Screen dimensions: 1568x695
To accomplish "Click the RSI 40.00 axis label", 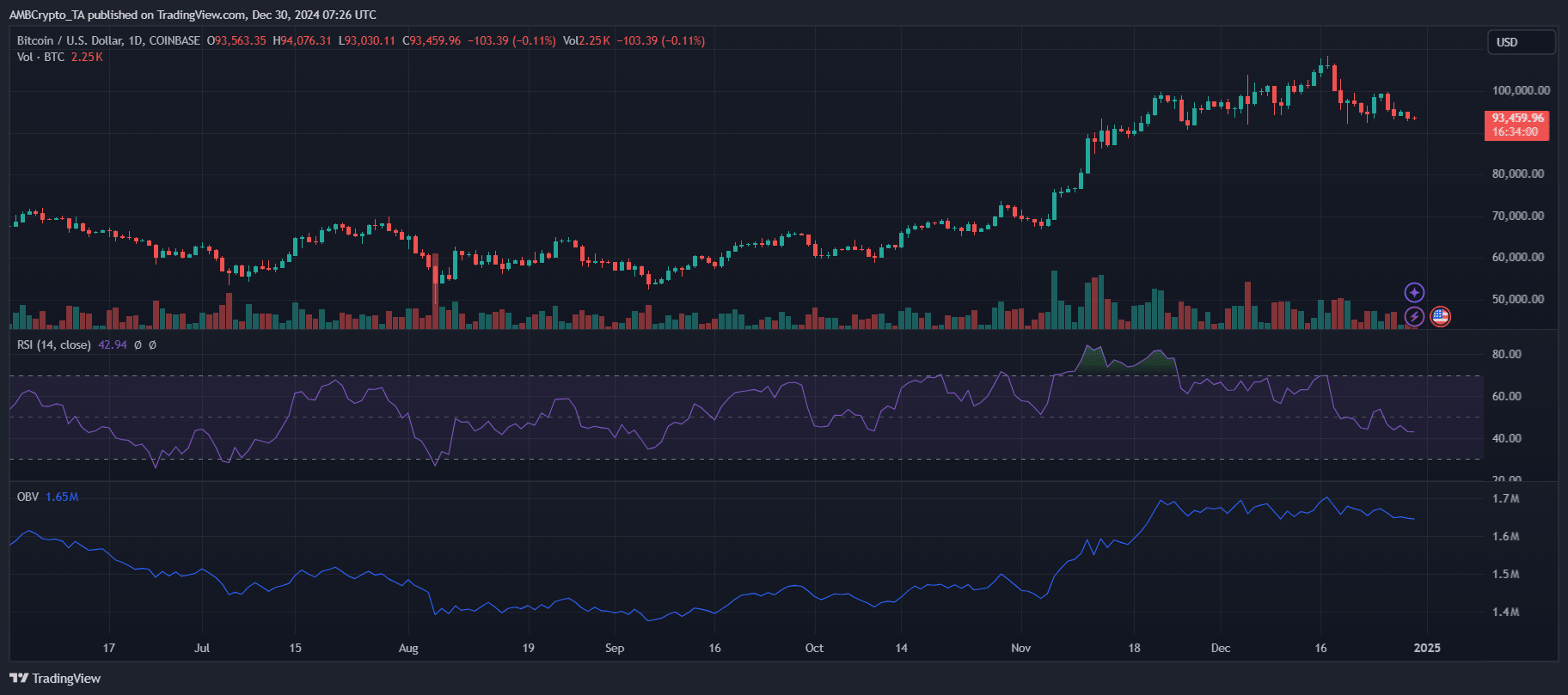I will tap(1507, 438).
